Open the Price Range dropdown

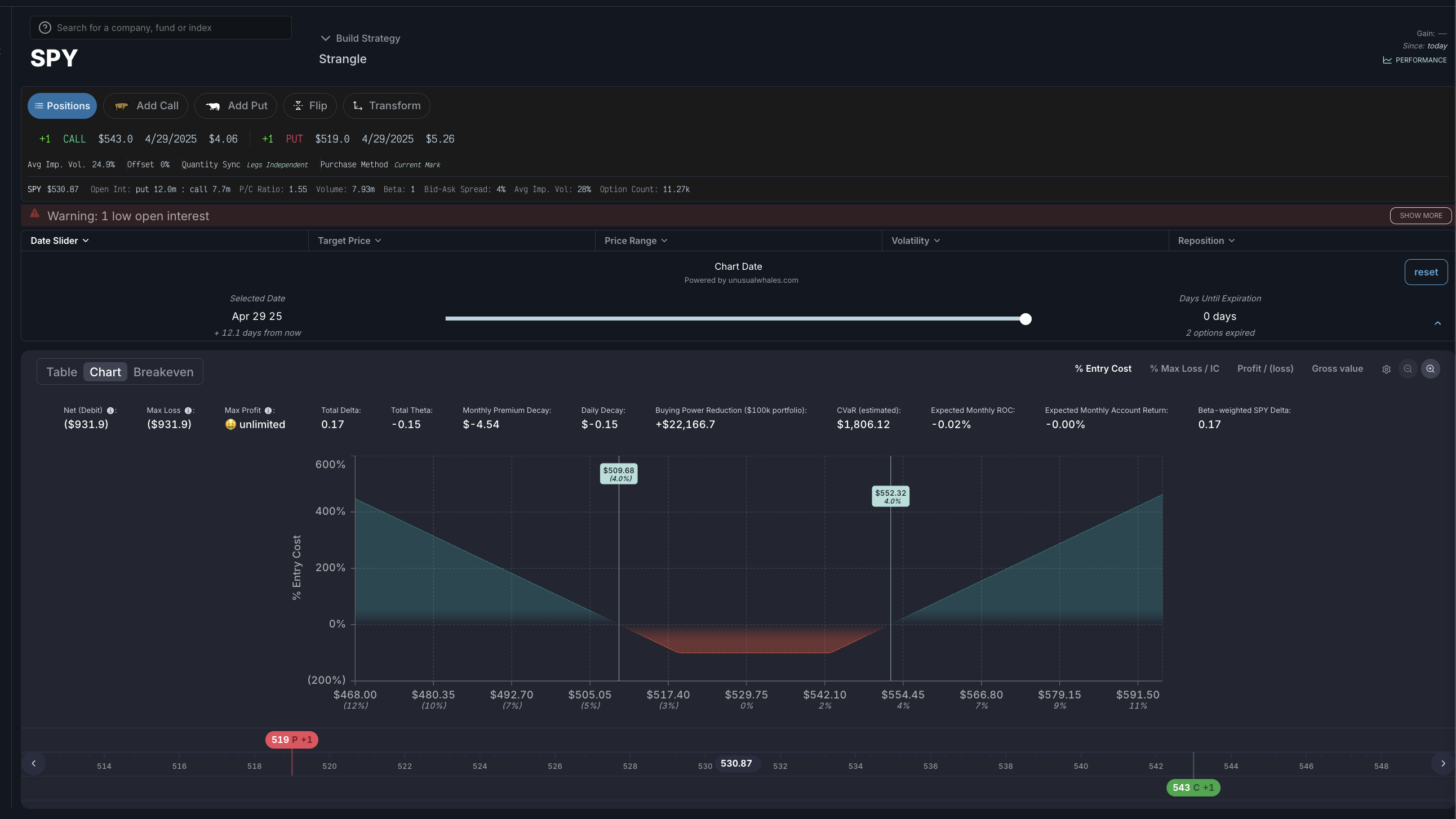(636, 241)
